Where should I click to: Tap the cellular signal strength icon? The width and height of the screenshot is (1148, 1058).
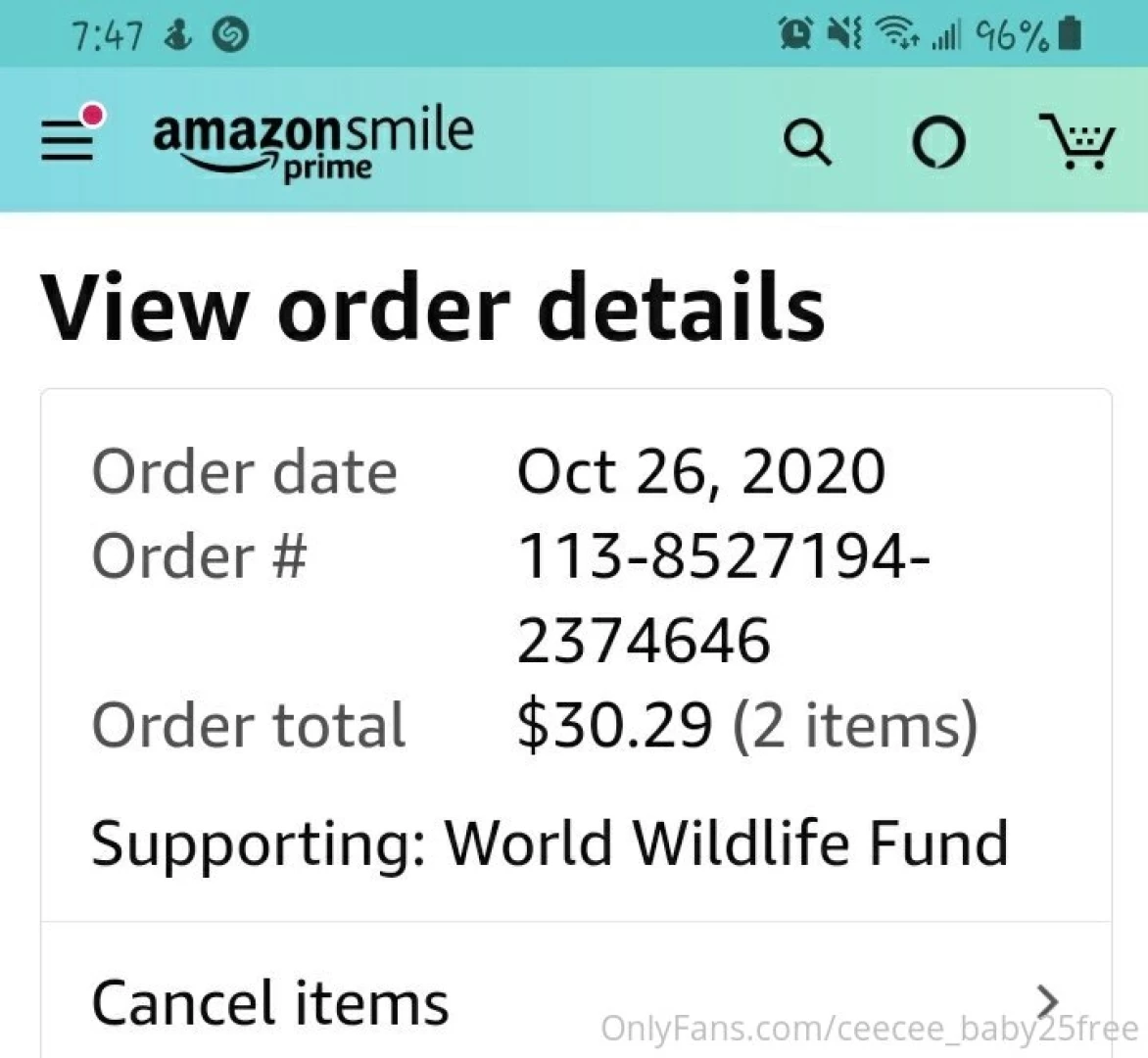click(x=945, y=36)
